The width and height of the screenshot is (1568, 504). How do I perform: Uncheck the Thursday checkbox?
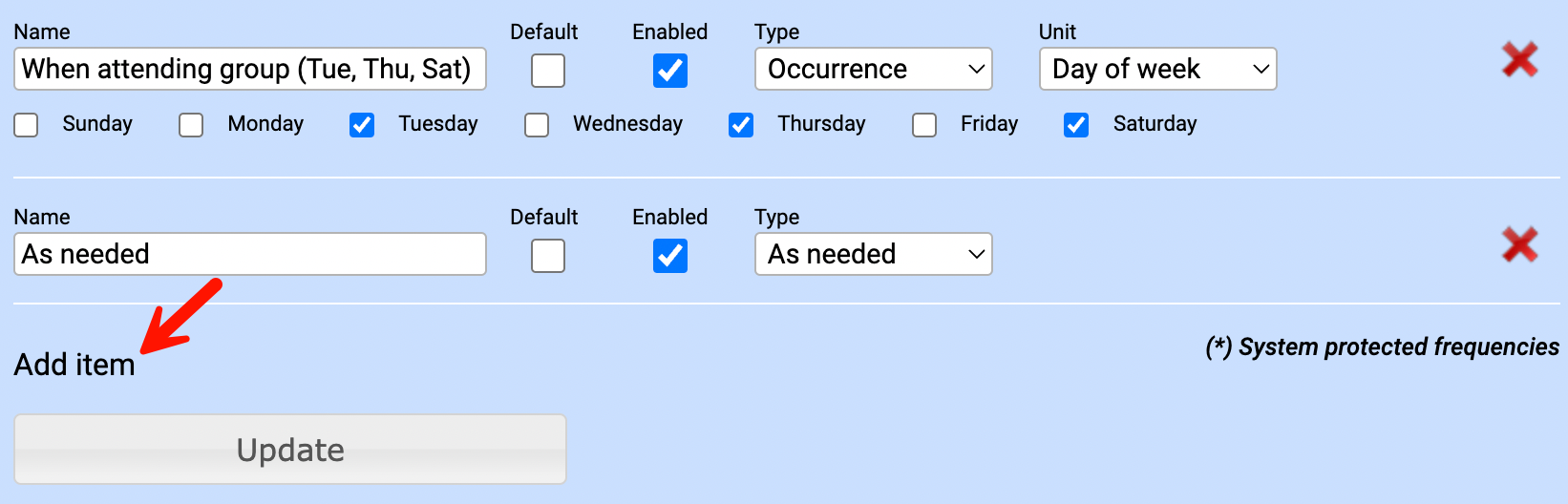[741, 125]
